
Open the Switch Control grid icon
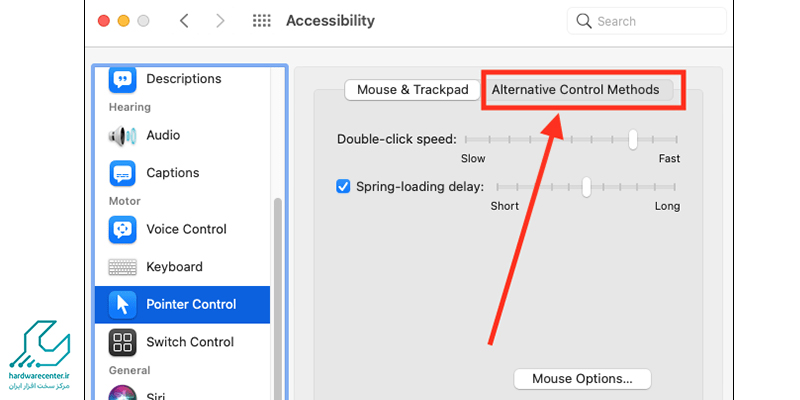click(122, 342)
